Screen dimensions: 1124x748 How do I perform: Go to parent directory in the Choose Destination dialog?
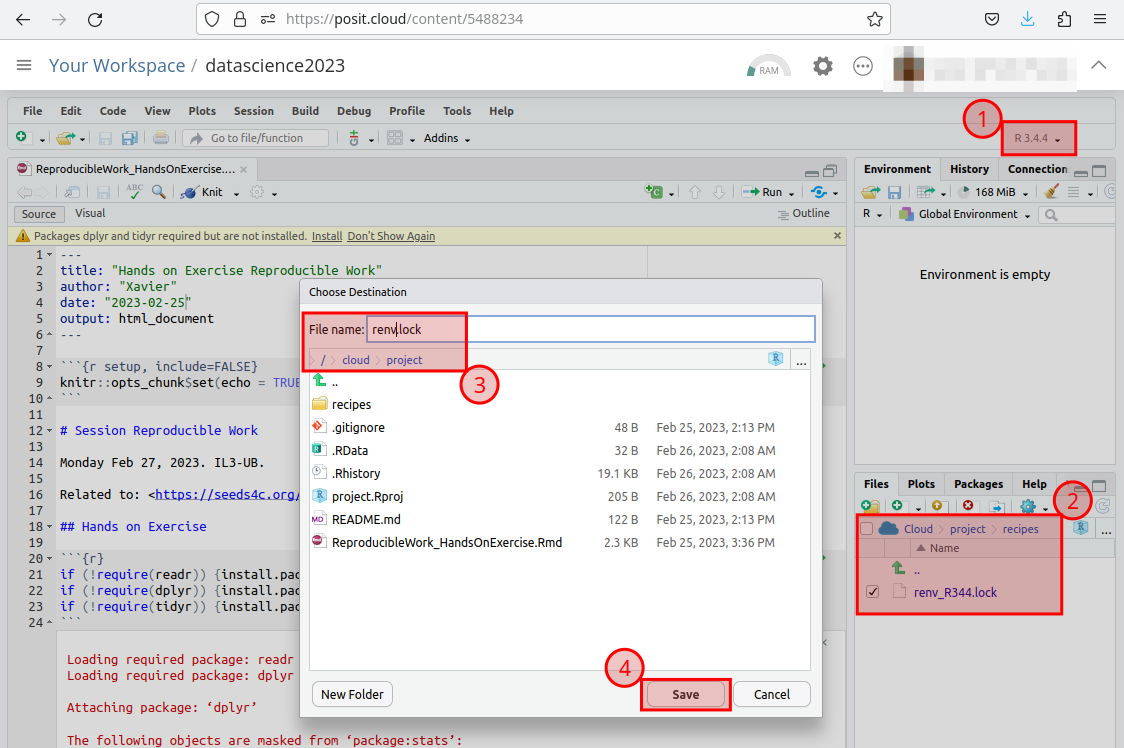click(x=320, y=381)
